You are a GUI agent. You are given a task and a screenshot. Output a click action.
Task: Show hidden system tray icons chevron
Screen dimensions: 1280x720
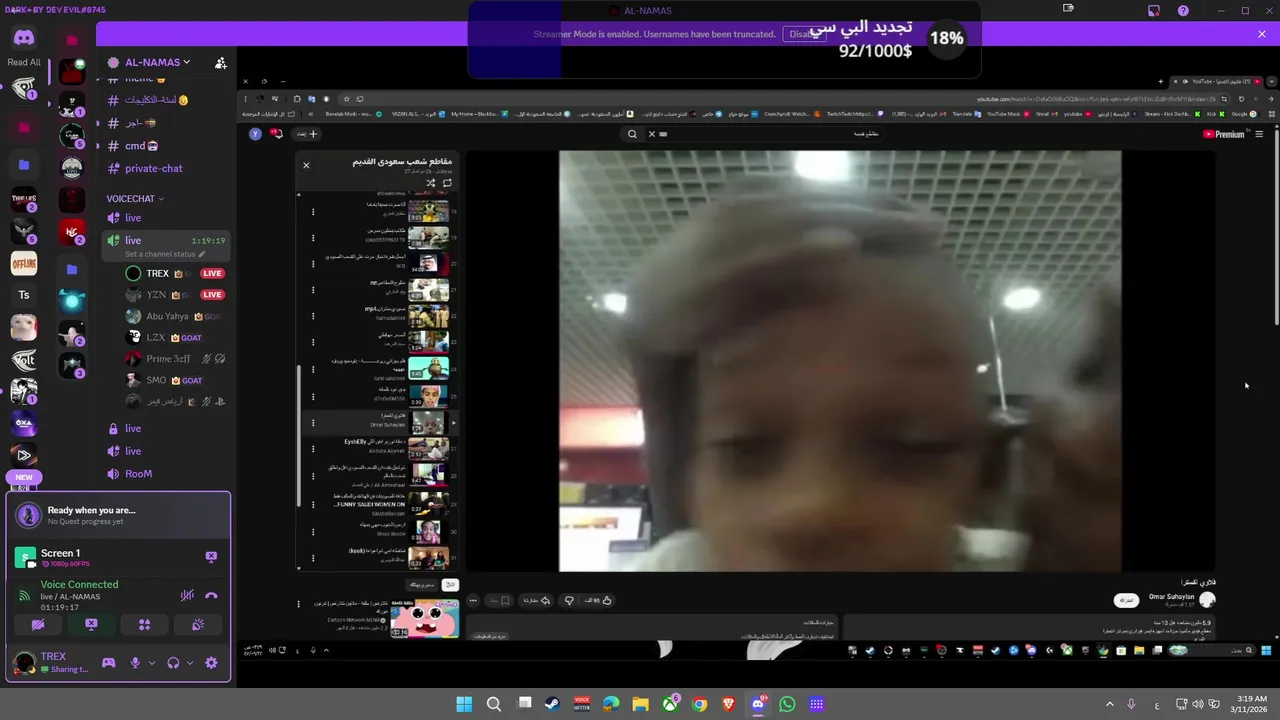[1109, 704]
